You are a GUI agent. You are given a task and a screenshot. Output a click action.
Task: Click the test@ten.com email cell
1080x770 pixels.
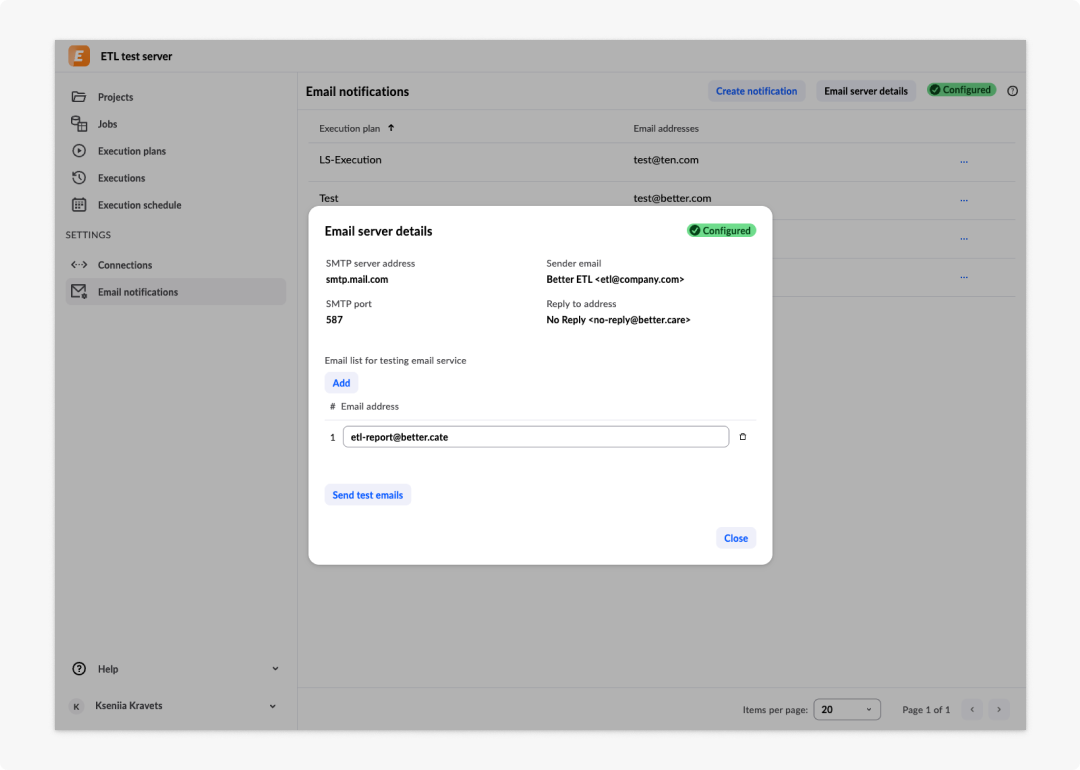666,160
